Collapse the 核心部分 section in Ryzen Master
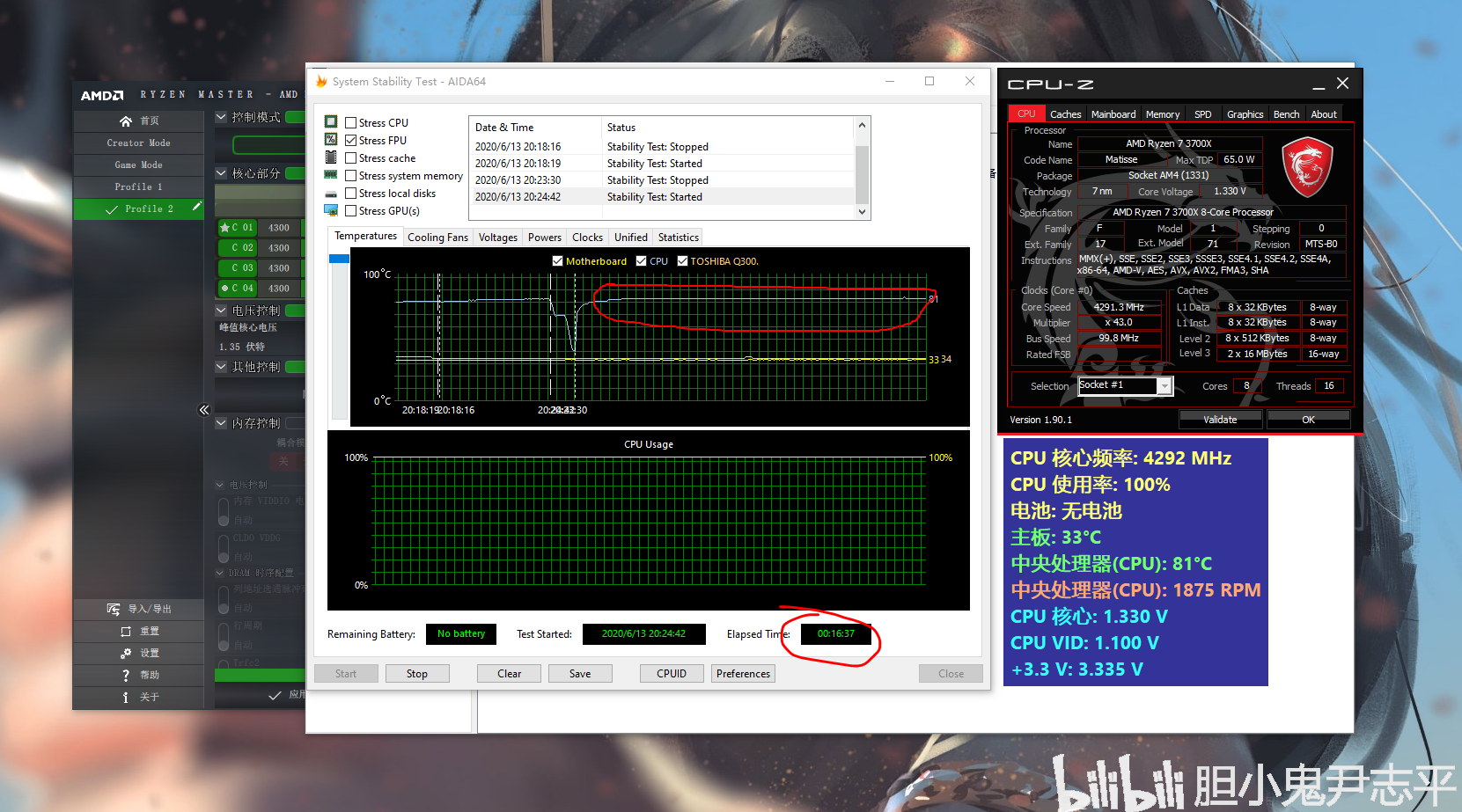The image size is (1462, 812). 220,172
